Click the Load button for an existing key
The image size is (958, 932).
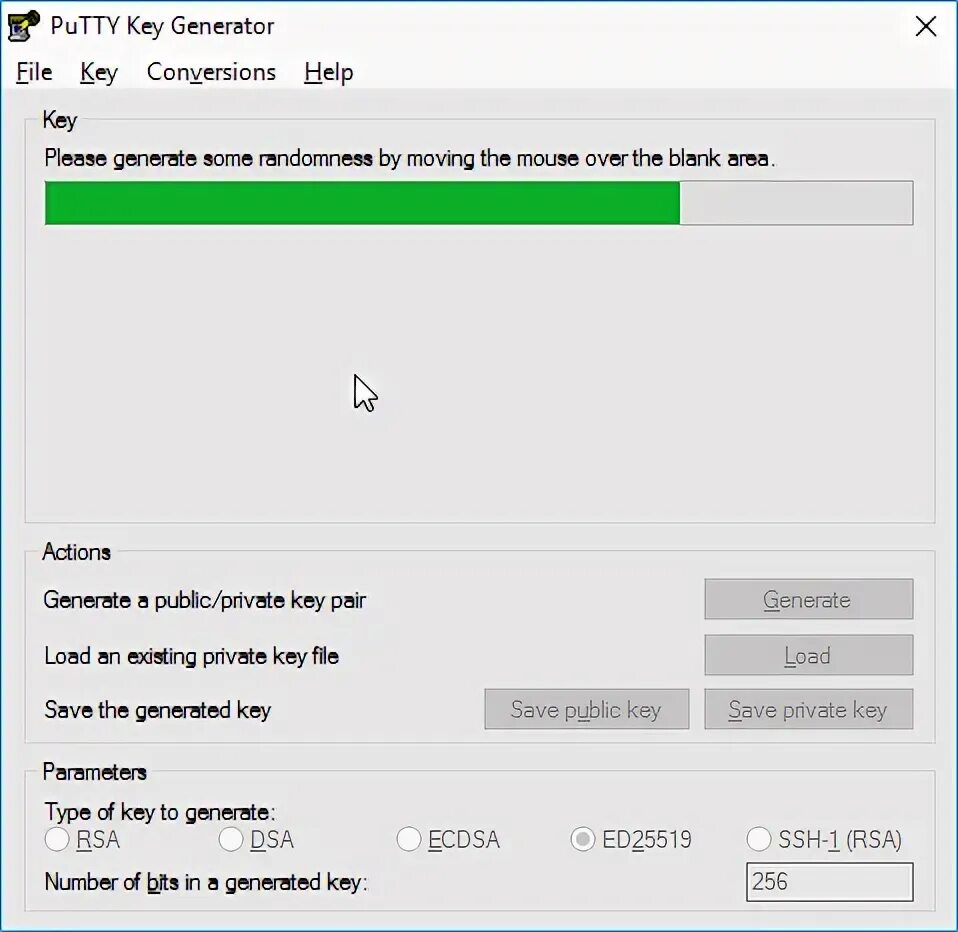coord(808,655)
